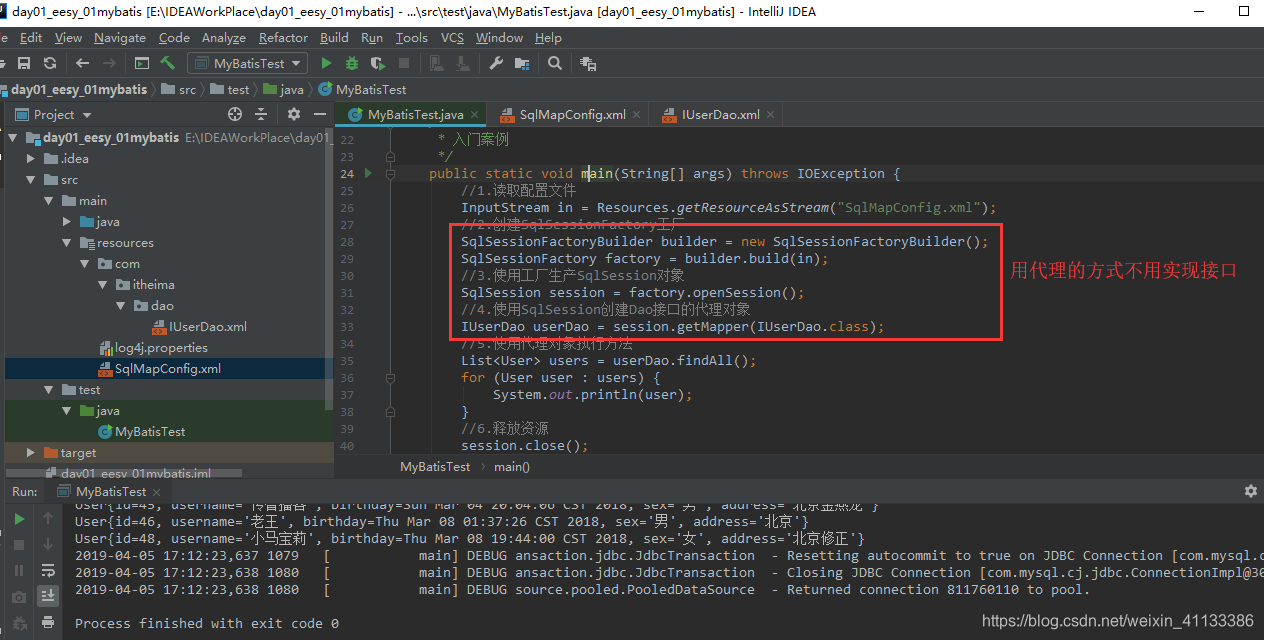Click Scroll from Source target icon in Project panel
1264x640 pixels.
pyautogui.click(x=236, y=114)
